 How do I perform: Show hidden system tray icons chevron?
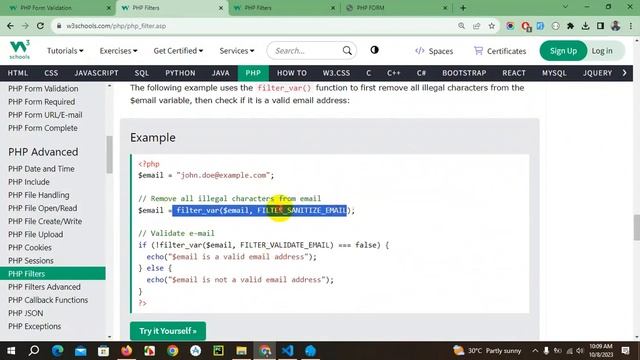click(x=535, y=351)
